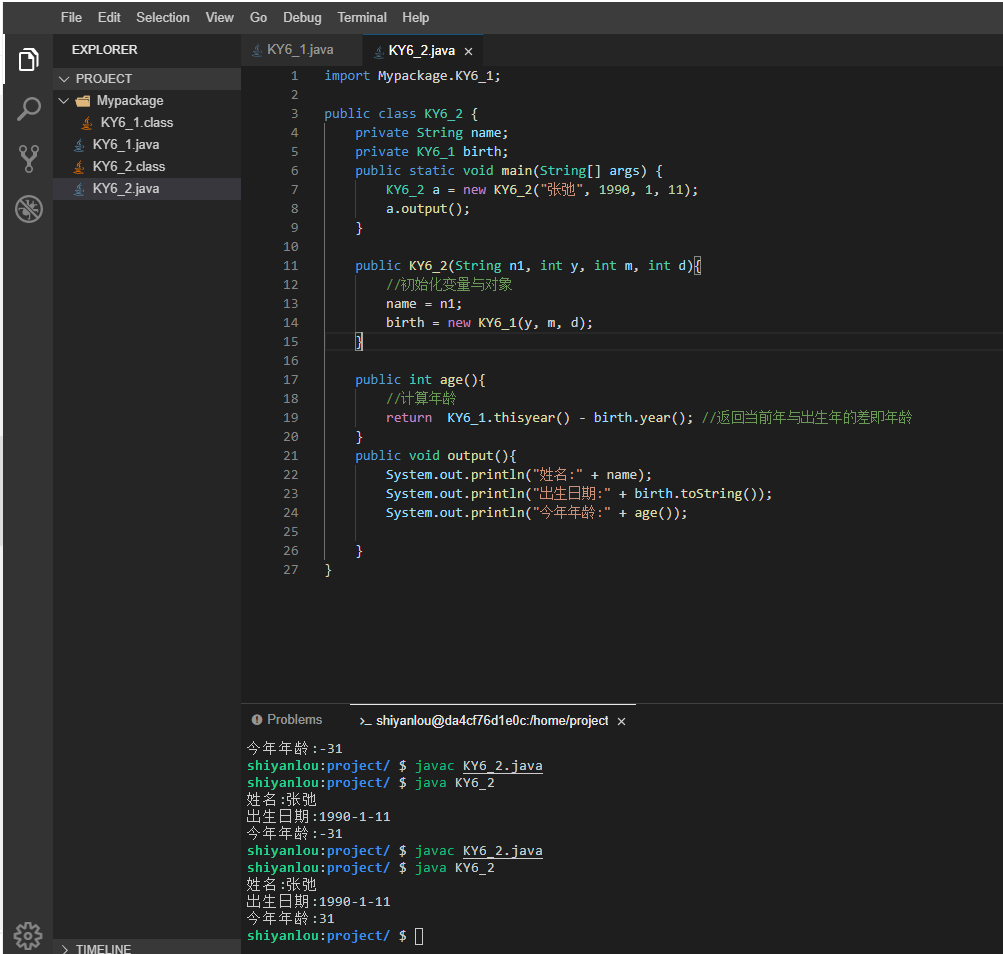
Task: Click line number 19 in the gutter
Action: [290, 418]
